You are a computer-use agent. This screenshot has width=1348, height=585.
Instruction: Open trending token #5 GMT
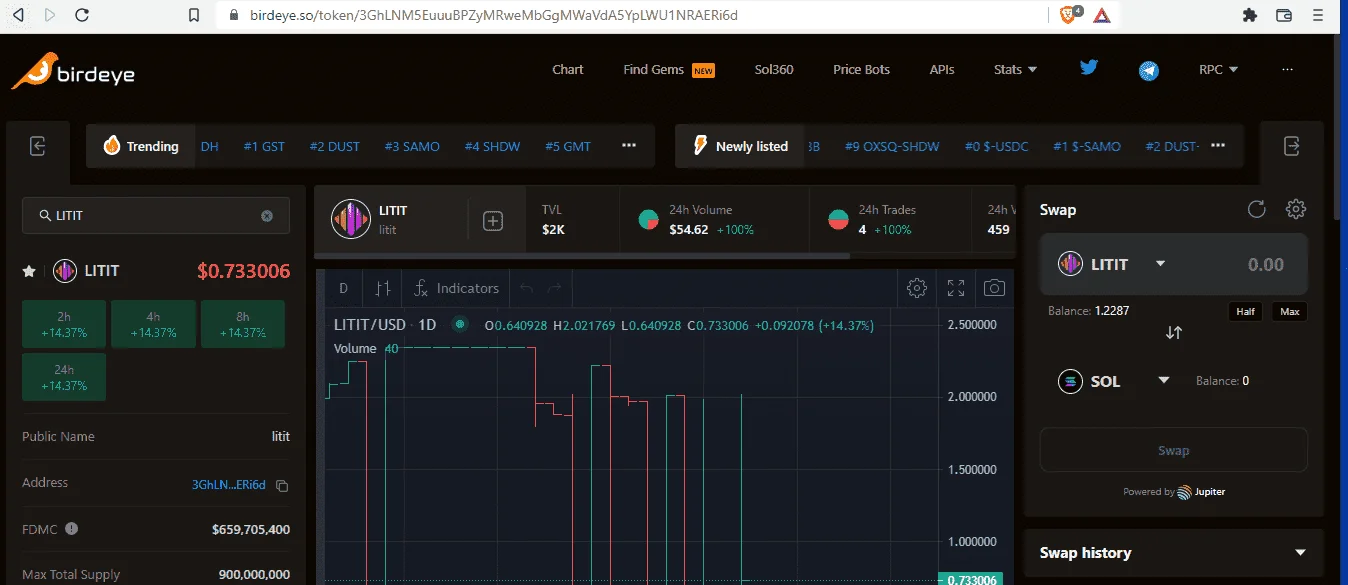[568, 146]
